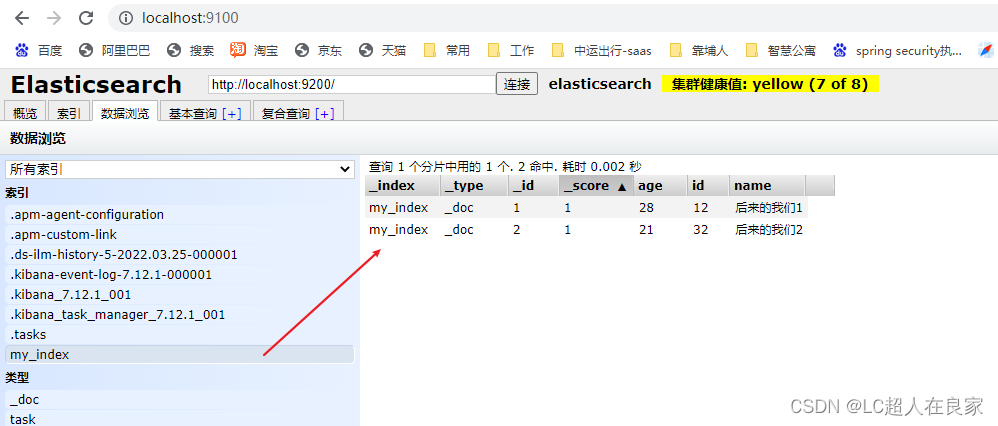The image size is (998, 426).
Task: Click the 连接 connect button
Action: click(517, 84)
